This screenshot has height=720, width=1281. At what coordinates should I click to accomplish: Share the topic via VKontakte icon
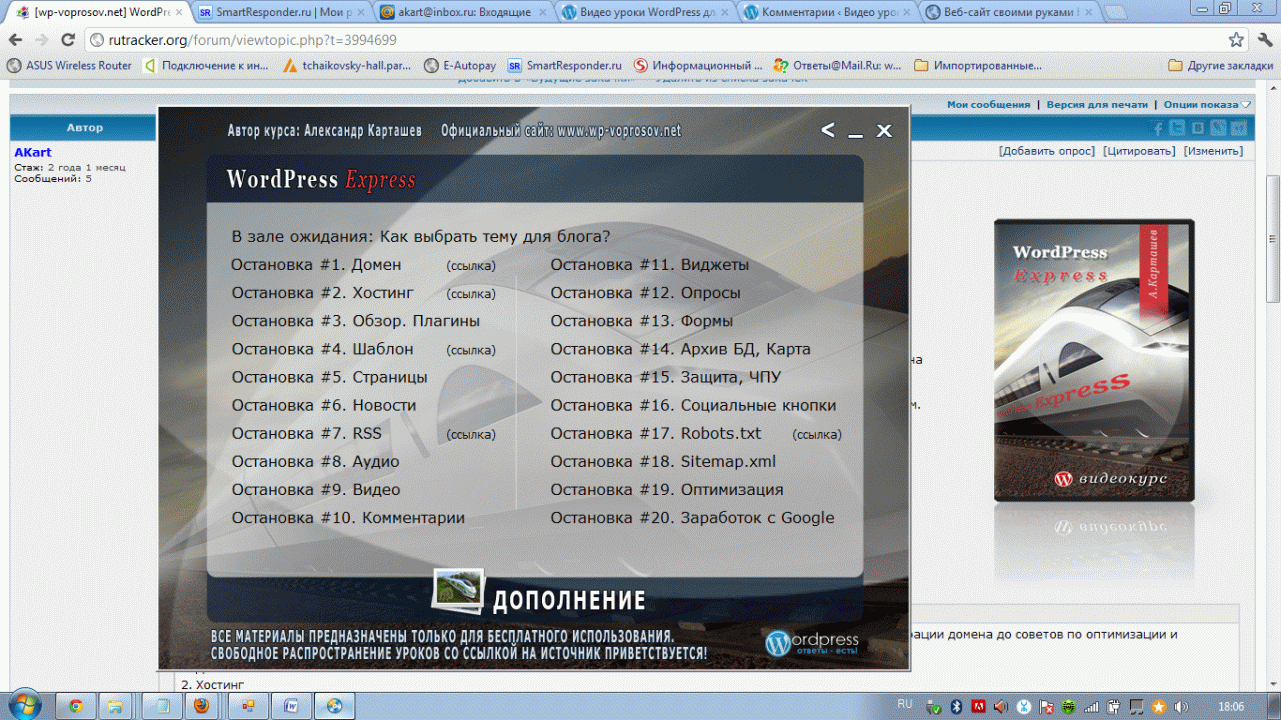click(1198, 128)
